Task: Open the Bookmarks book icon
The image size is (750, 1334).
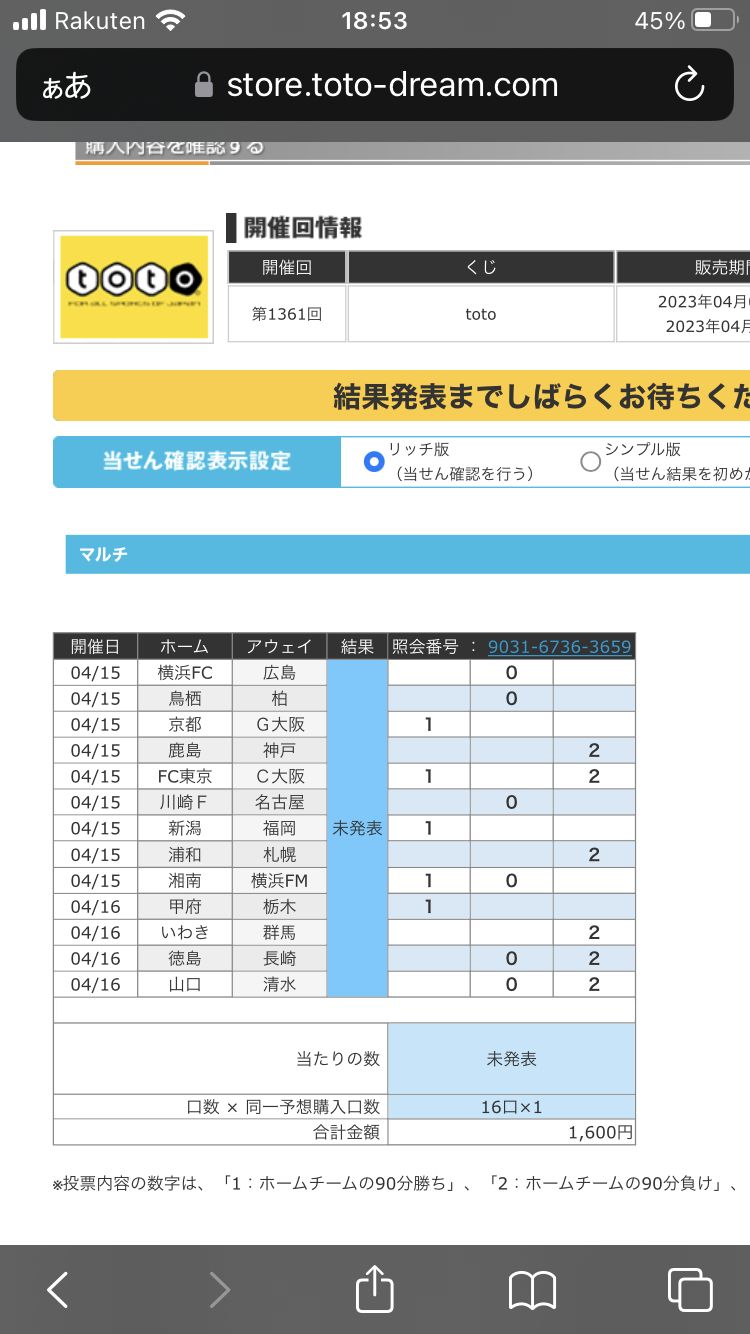Action: (532, 1289)
